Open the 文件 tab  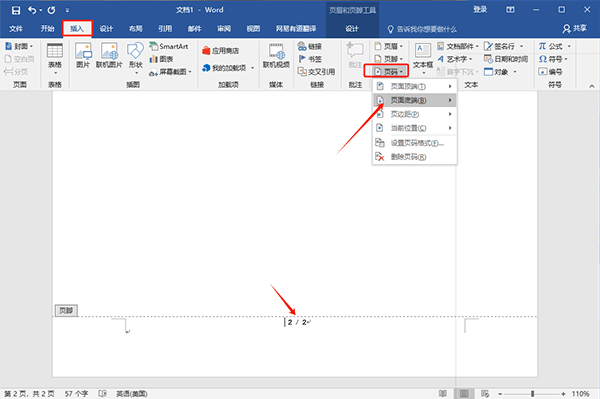16,29
